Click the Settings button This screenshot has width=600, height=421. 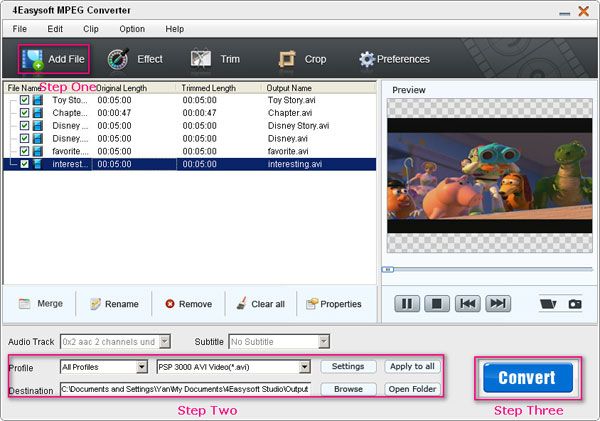(348, 367)
